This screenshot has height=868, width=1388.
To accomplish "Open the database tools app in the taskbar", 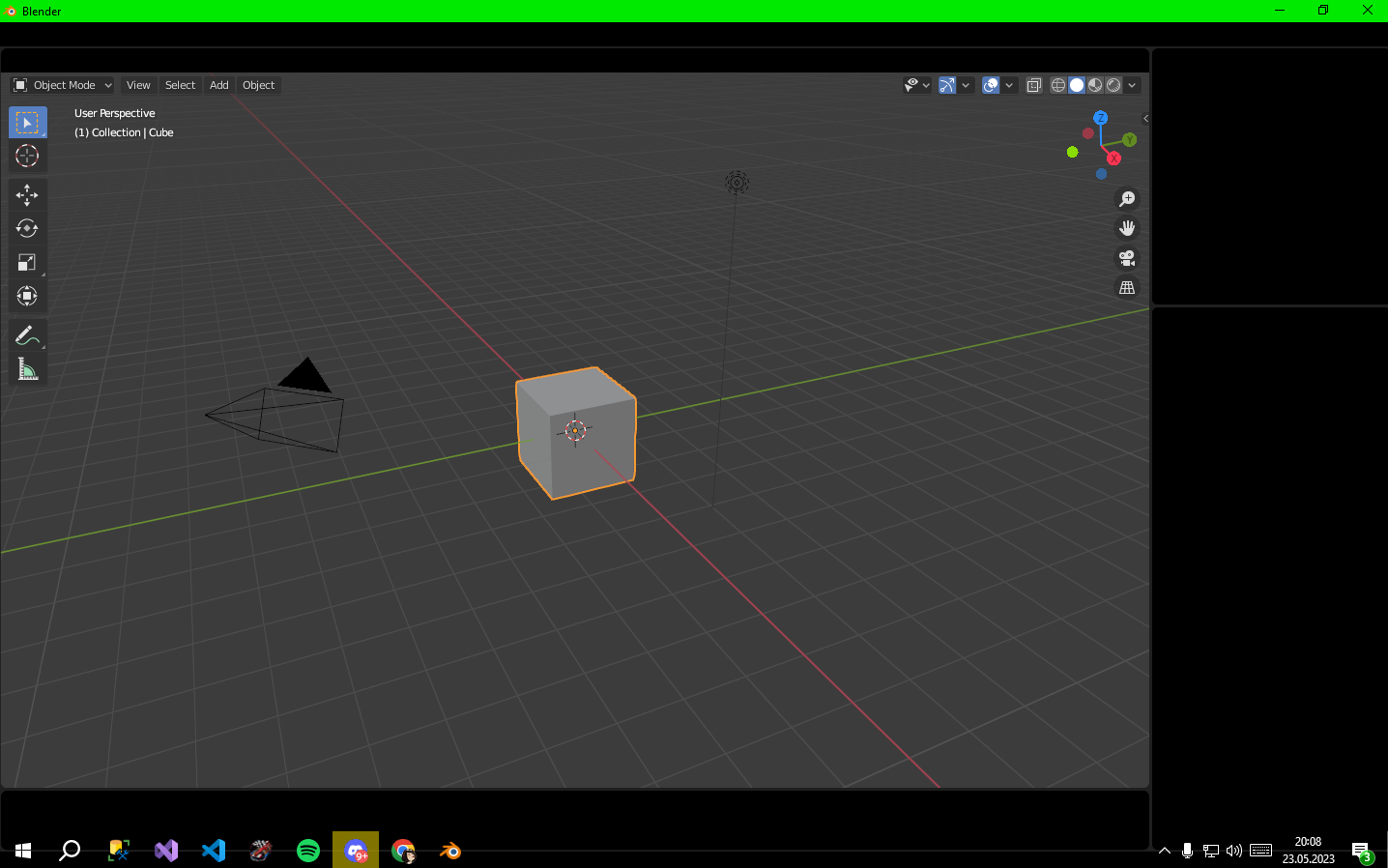I will 119,851.
